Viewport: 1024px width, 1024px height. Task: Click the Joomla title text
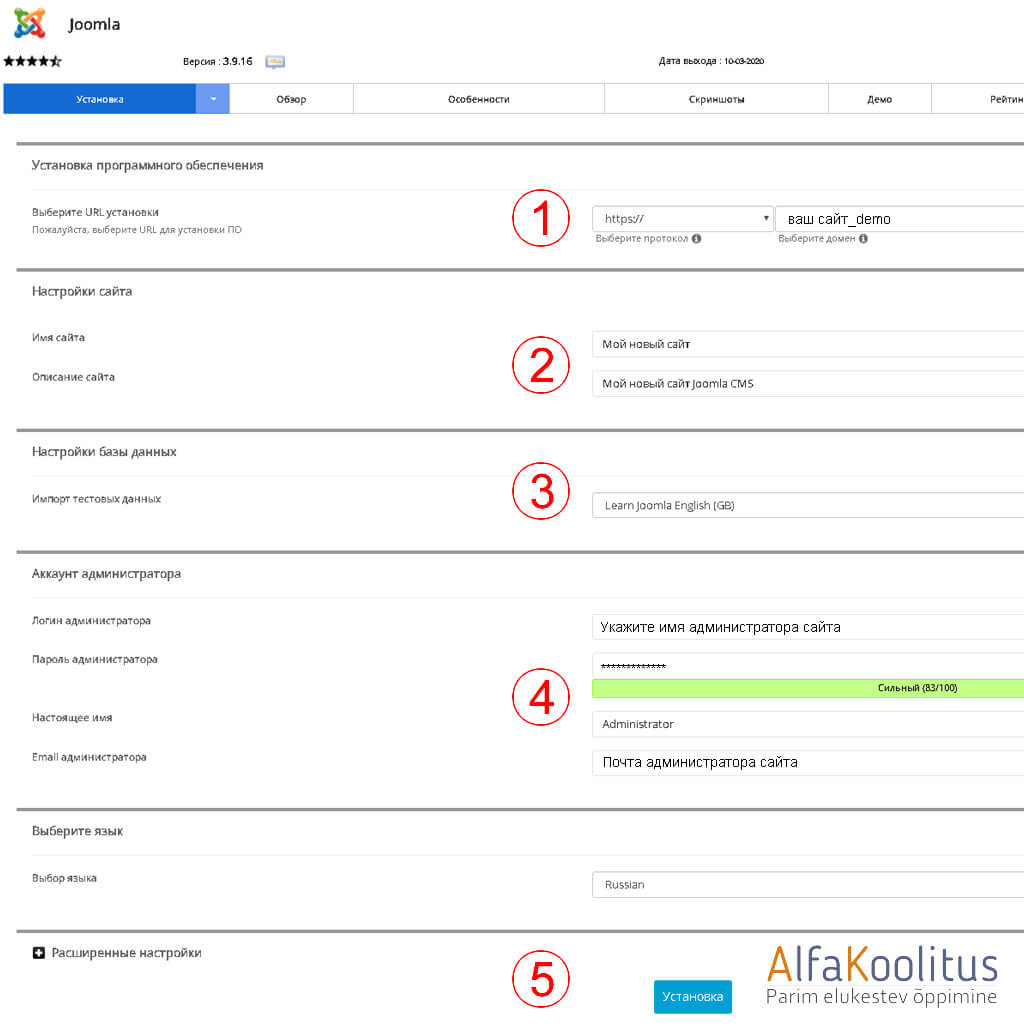pyautogui.click(x=94, y=25)
